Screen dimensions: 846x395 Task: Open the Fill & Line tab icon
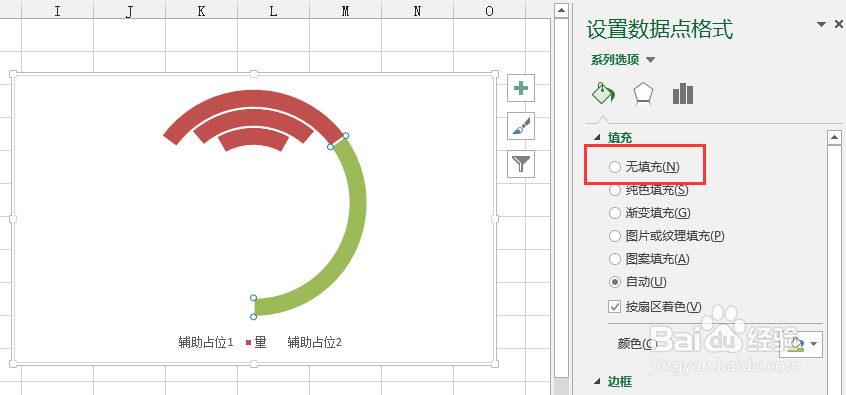point(603,93)
